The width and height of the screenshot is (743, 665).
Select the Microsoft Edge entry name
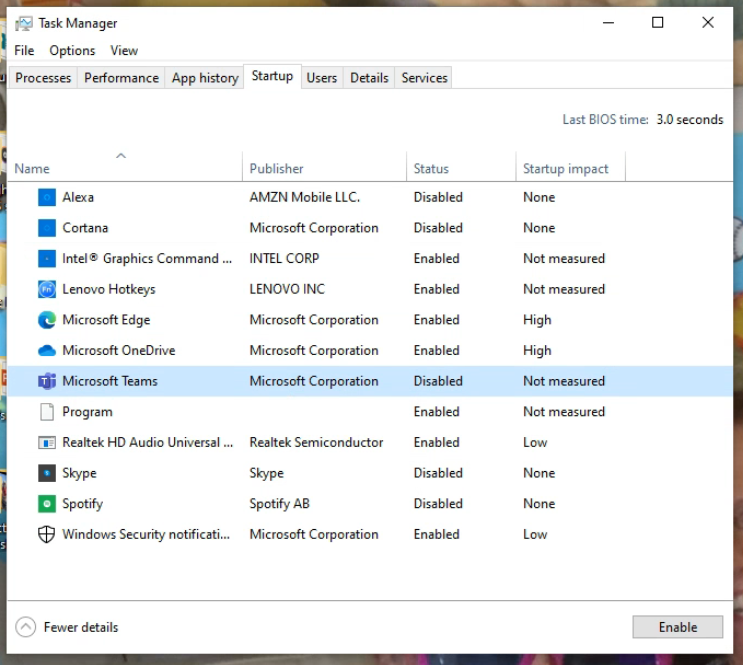[x=106, y=320]
